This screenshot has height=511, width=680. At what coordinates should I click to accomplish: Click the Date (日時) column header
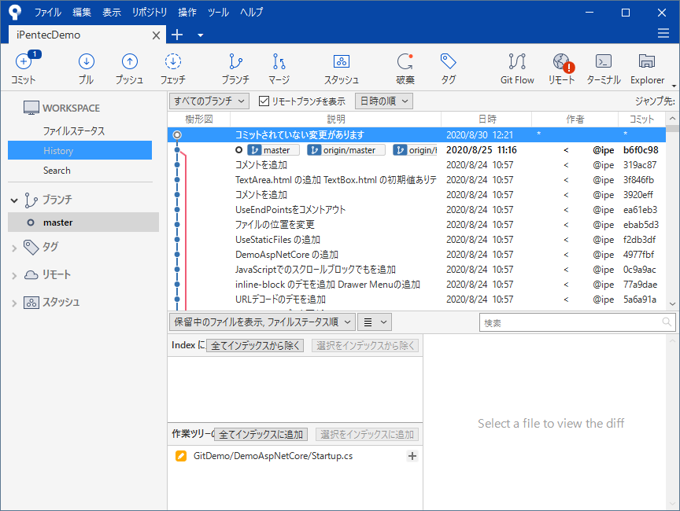487,119
